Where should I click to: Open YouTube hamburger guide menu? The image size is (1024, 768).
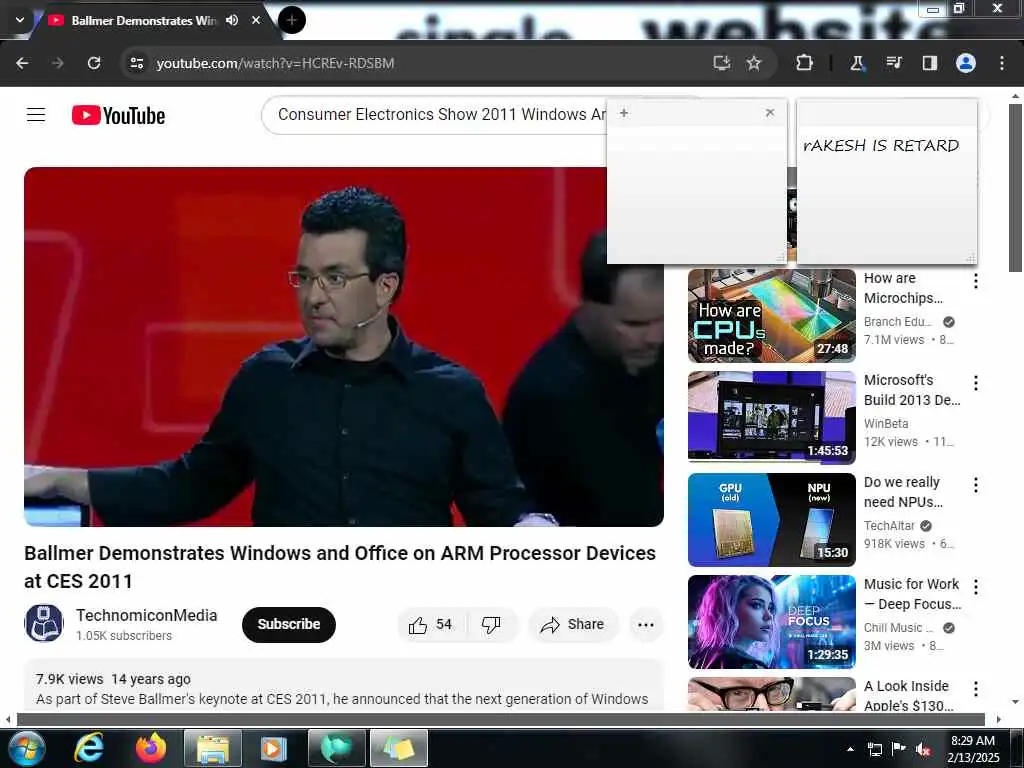pyautogui.click(x=36, y=115)
